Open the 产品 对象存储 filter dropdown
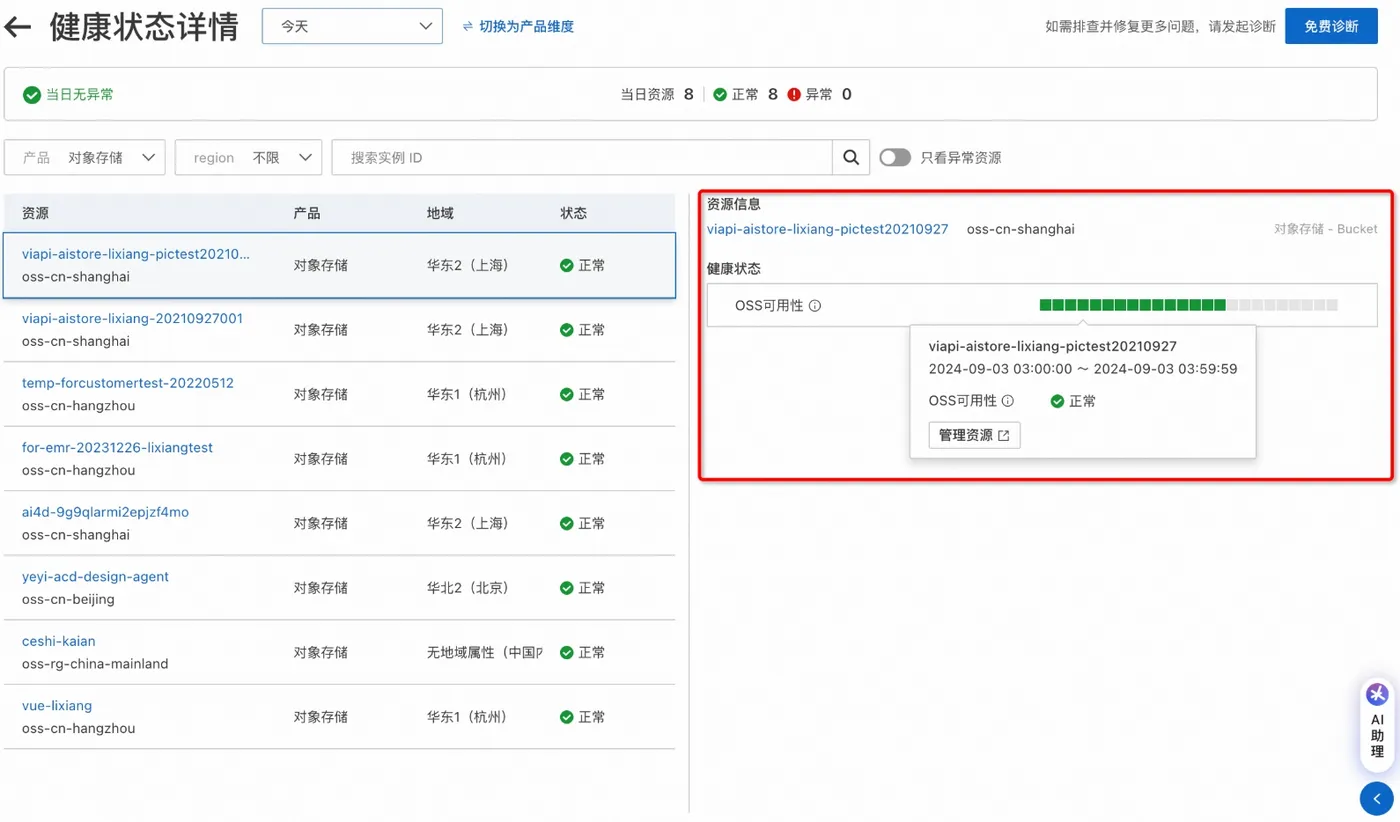This screenshot has width=1400, height=822. [x=85, y=157]
